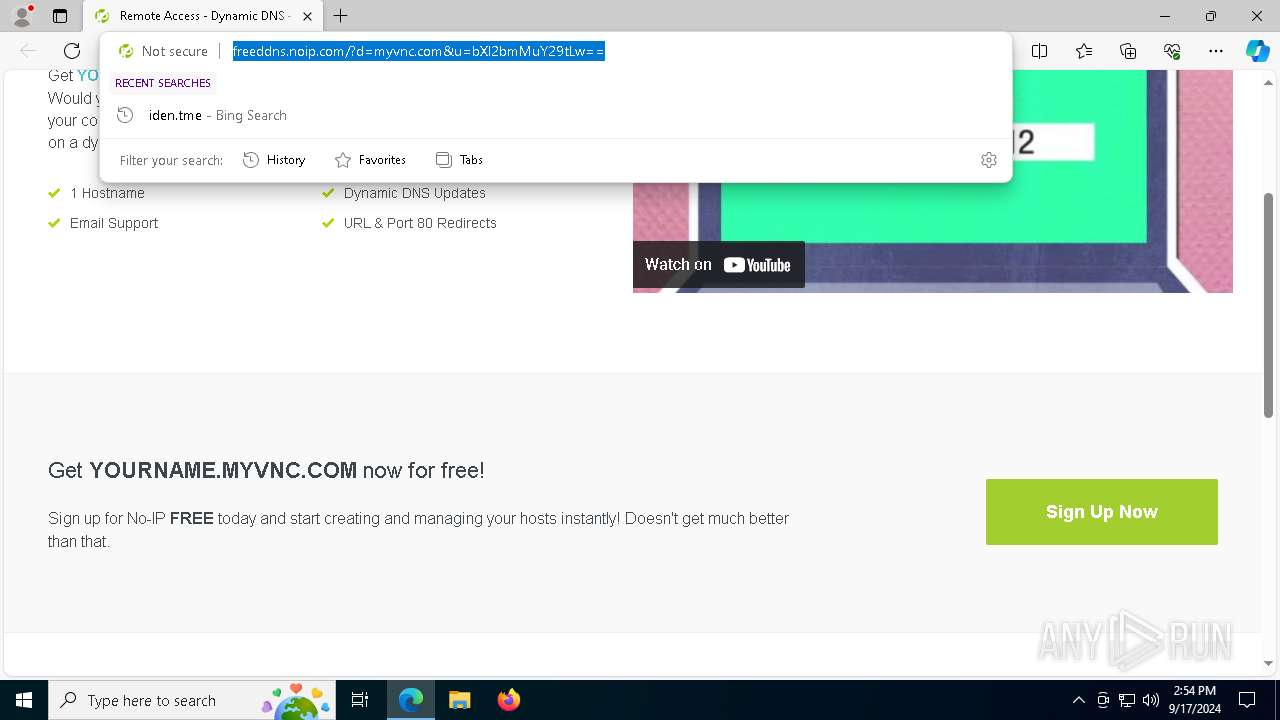The width and height of the screenshot is (1280, 720).
Task: Open Microsoft Edge from taskbar
Action: point(411,700)
